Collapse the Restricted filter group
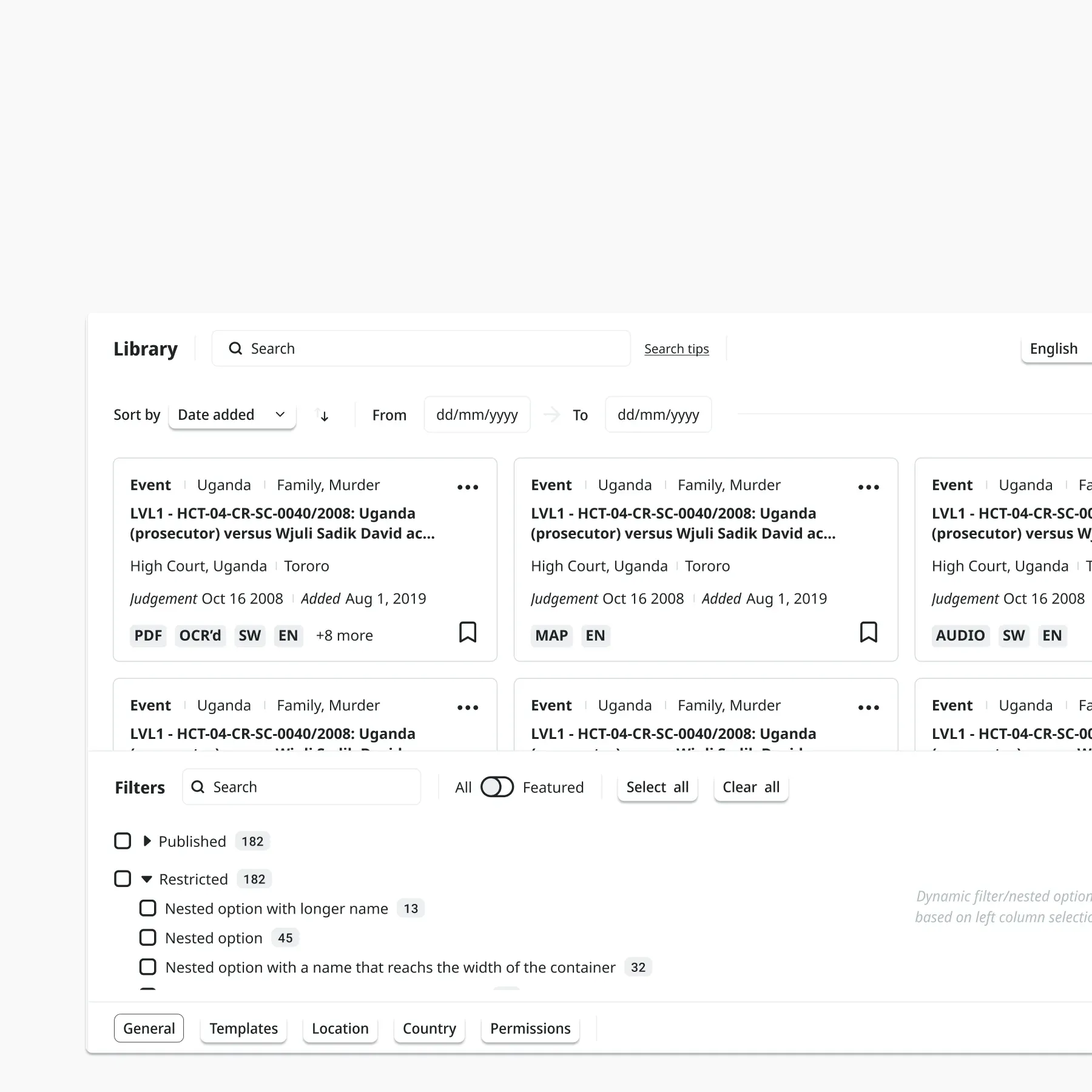The height and width of the screenshot is (1092, 1092). pyautogui.click(x=147, y=879)
